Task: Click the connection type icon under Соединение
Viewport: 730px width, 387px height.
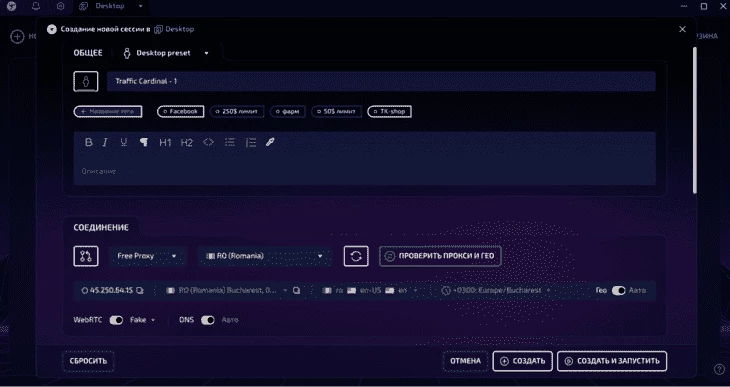Action: [x=86, y=256]
